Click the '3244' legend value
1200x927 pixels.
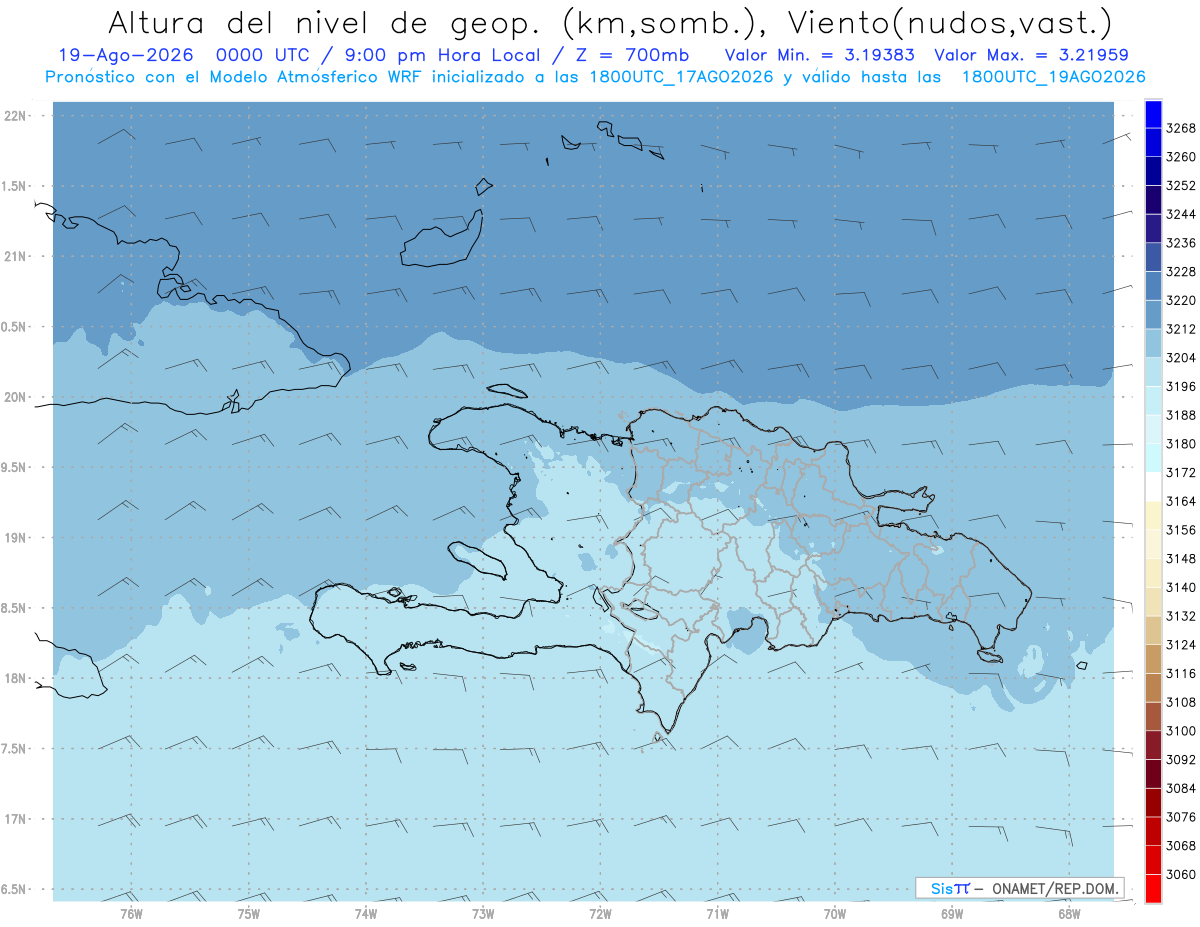pos(1180,214)
